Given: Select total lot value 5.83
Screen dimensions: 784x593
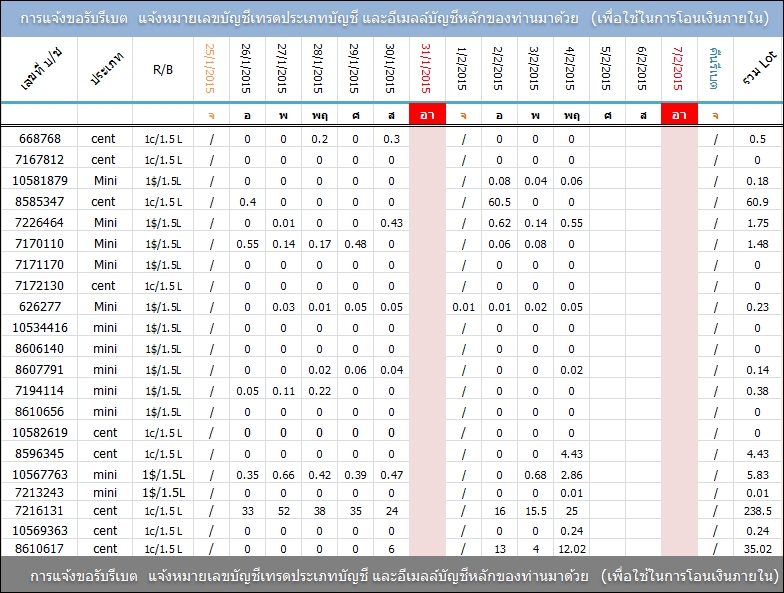Looking at the screenshot, I should click(x=758, y=474).
